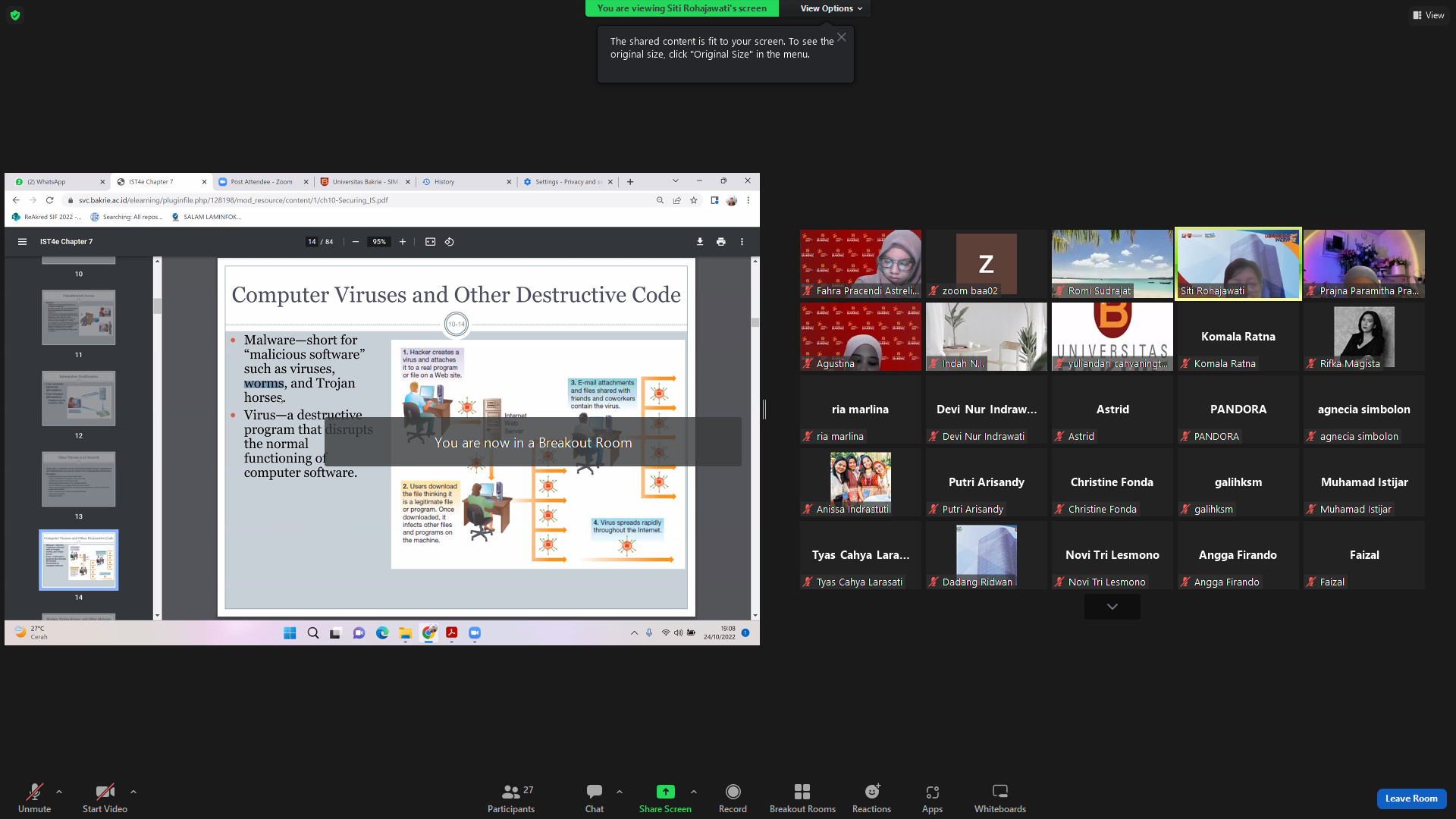The image size is (1456, 819).
Task: Bookmark this page with star icon
Action: pos(694,200)
